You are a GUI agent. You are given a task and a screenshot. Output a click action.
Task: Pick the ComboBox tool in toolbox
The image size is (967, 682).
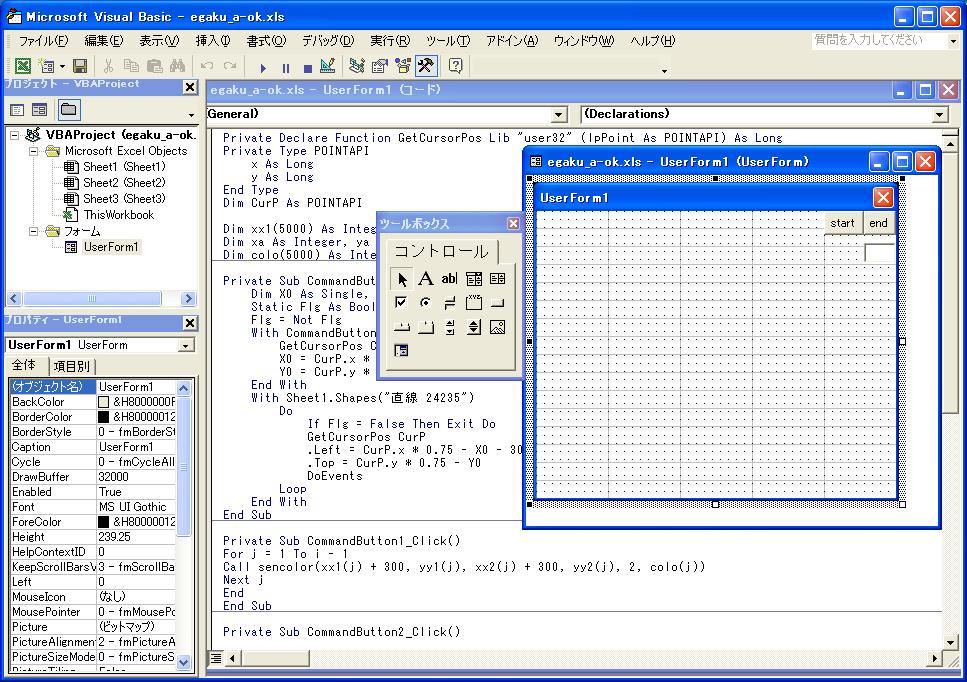(x=474, y=279)
